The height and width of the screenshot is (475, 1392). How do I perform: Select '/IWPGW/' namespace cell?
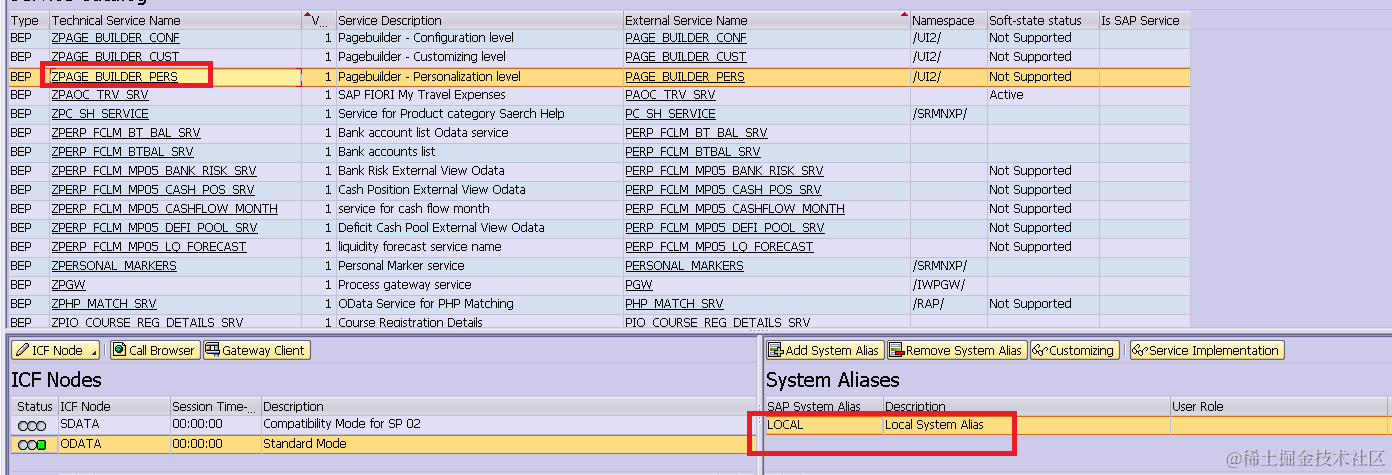coord(947,285)
